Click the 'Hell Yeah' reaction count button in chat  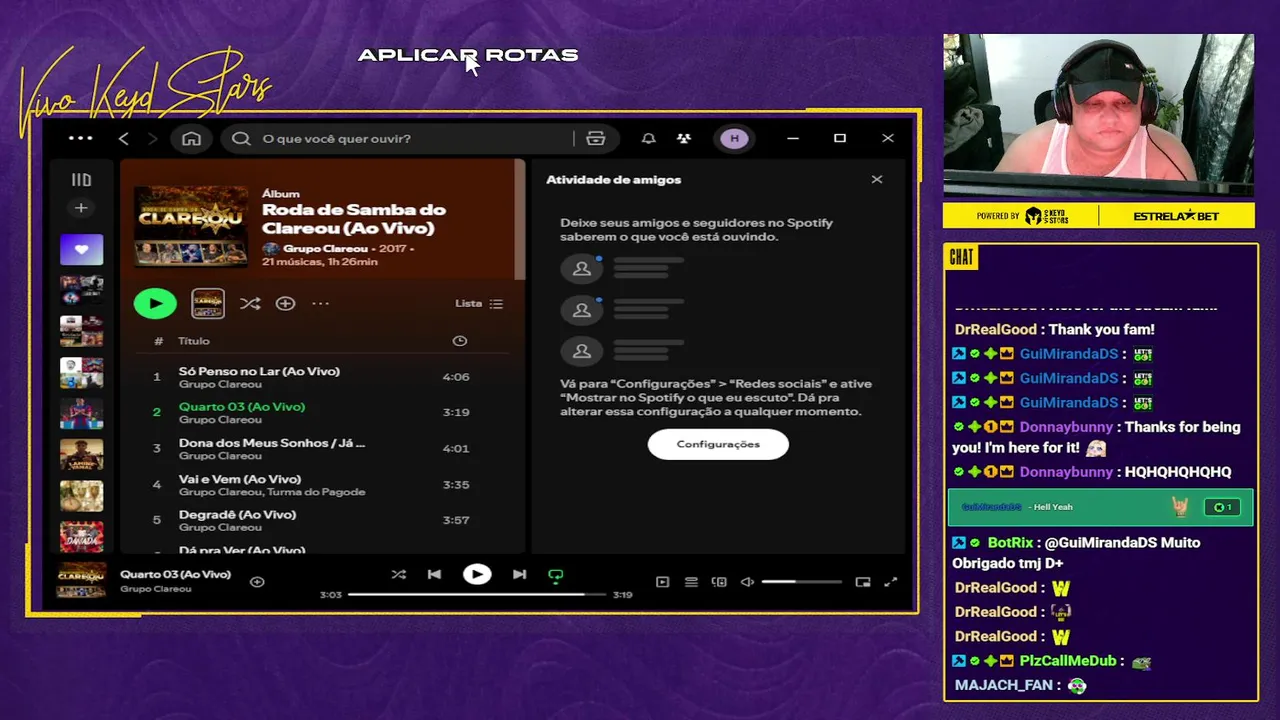coord(1221,507)
